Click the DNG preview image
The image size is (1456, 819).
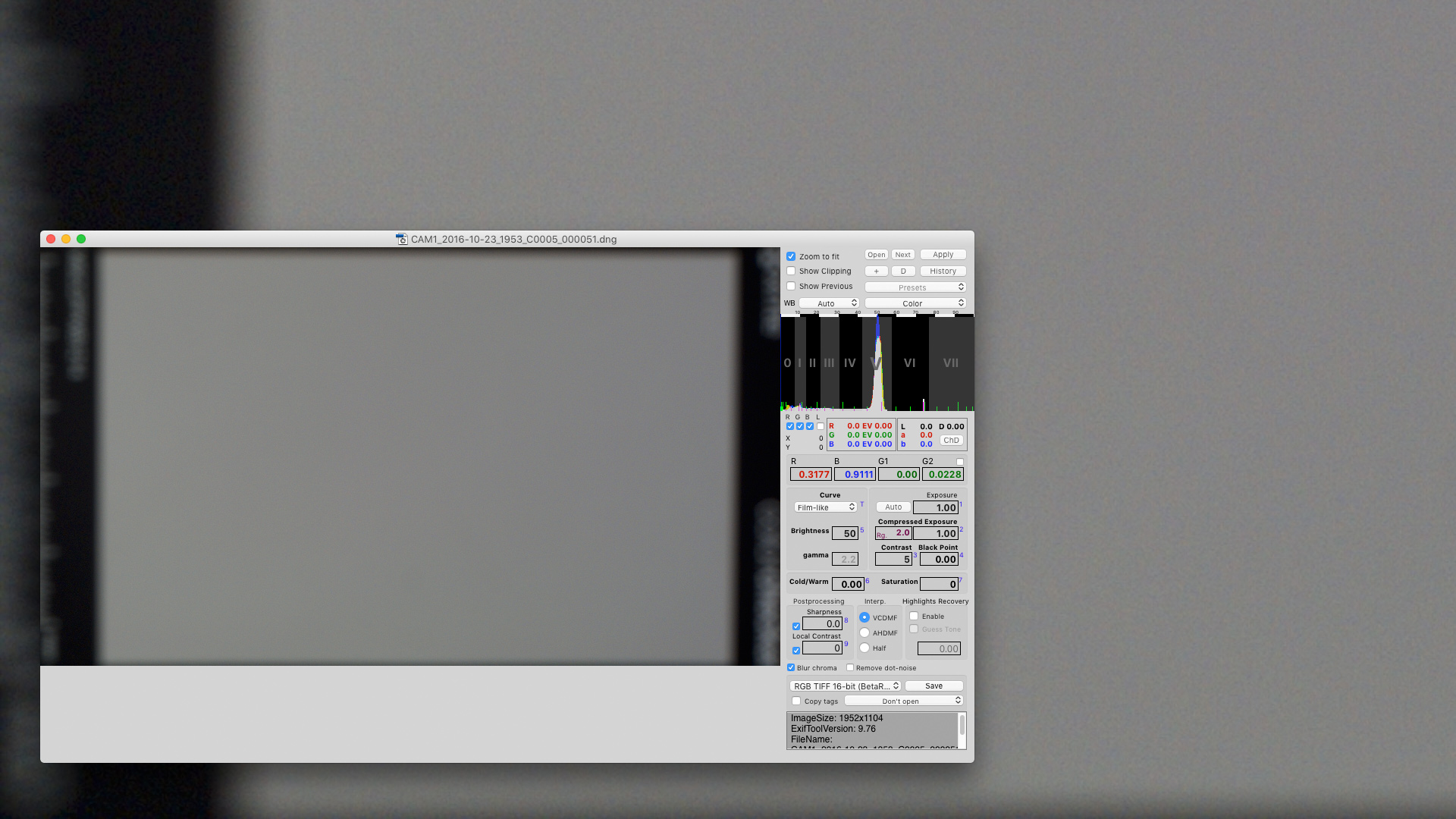click(410, 457)
